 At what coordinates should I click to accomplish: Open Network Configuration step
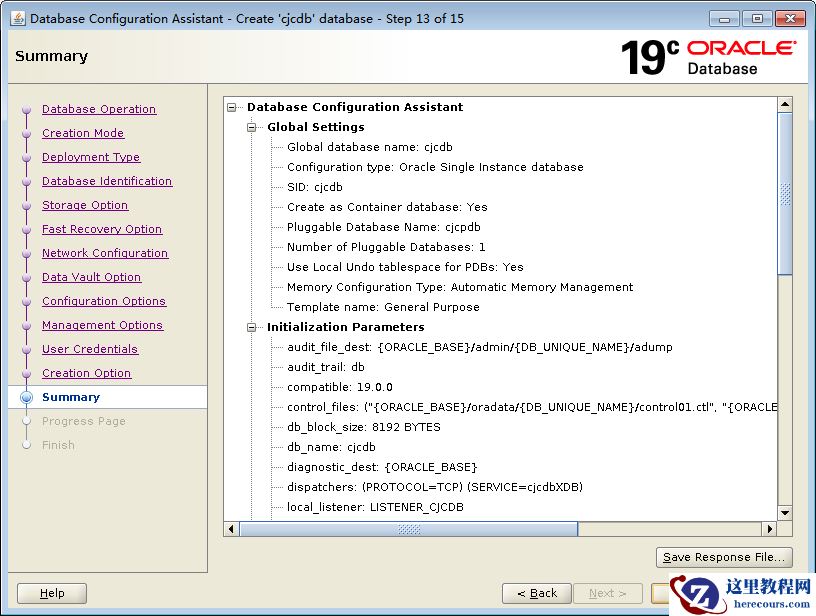tap(105, 253)
